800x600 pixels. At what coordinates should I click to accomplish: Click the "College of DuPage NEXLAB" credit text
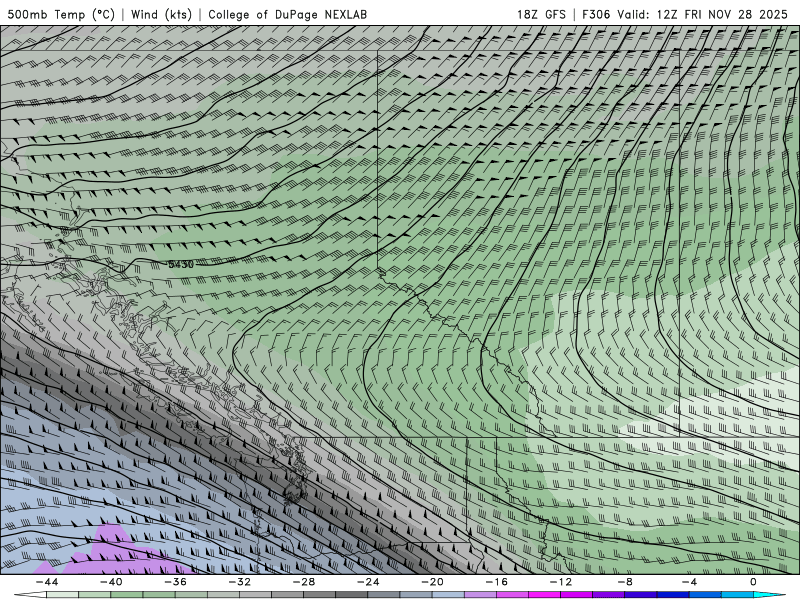coord(287,14)
